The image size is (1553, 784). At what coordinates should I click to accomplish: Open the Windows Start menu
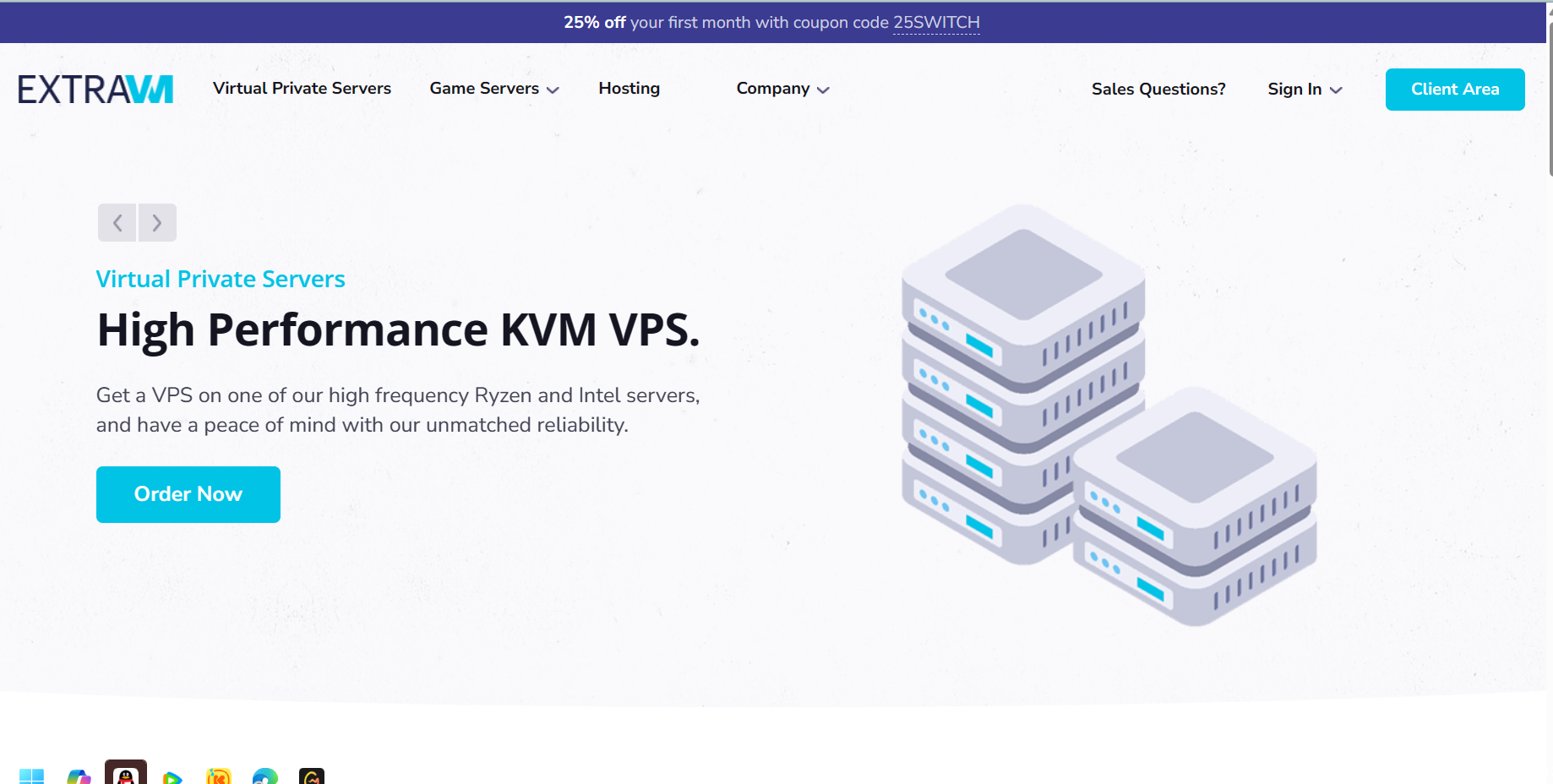point(31,776)
